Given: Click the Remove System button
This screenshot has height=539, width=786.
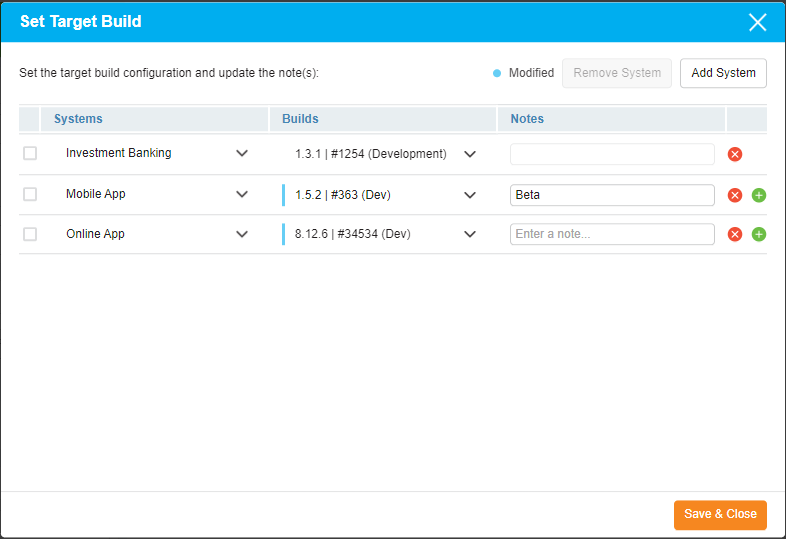Looking at the screenshot, I should [617, 73].
